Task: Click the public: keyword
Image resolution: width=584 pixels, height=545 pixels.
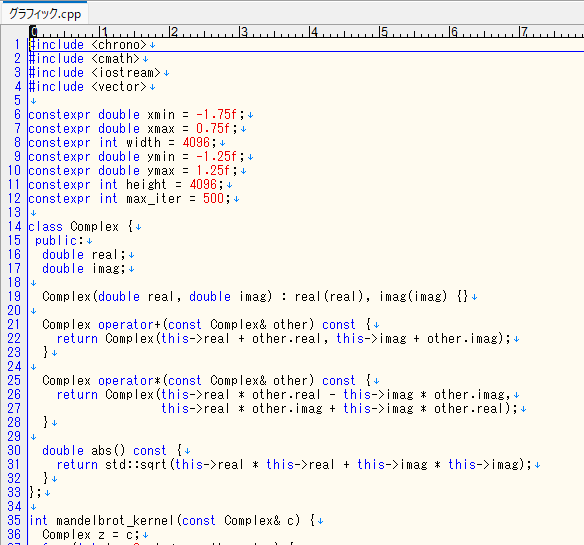Action: [60, 241]
